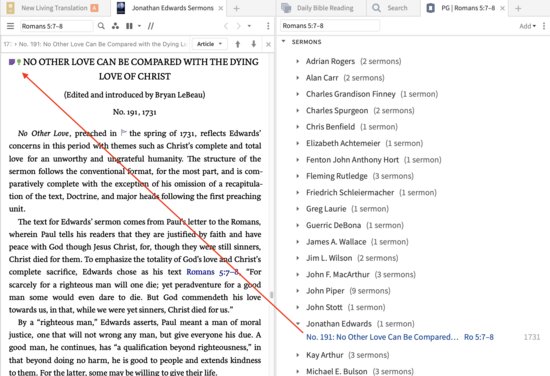This screenshot has width=550, height=376.
Task: Click the Jonathan Edwards Sermons cover icon
Action: pos(121,8)
